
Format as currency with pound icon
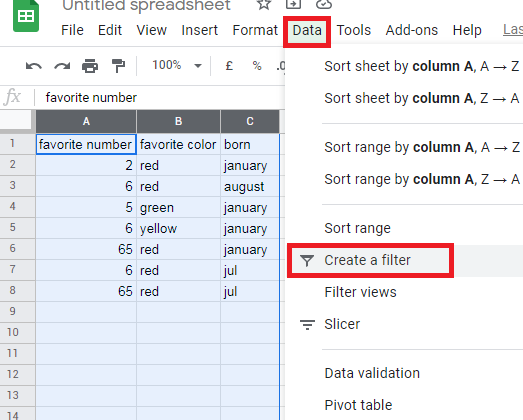(229, 65)
